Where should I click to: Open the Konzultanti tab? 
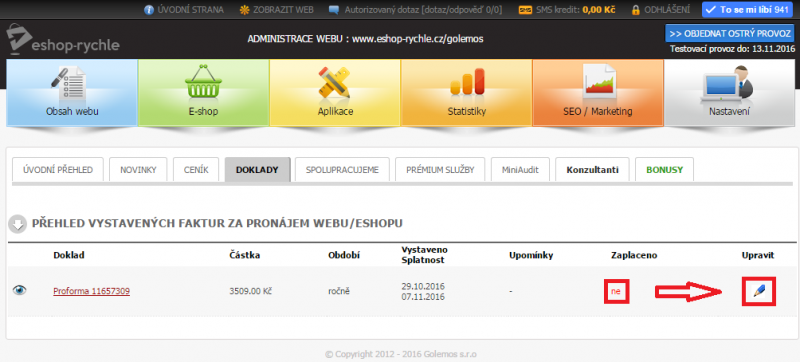pyautogui.click(x=592, y=170)
